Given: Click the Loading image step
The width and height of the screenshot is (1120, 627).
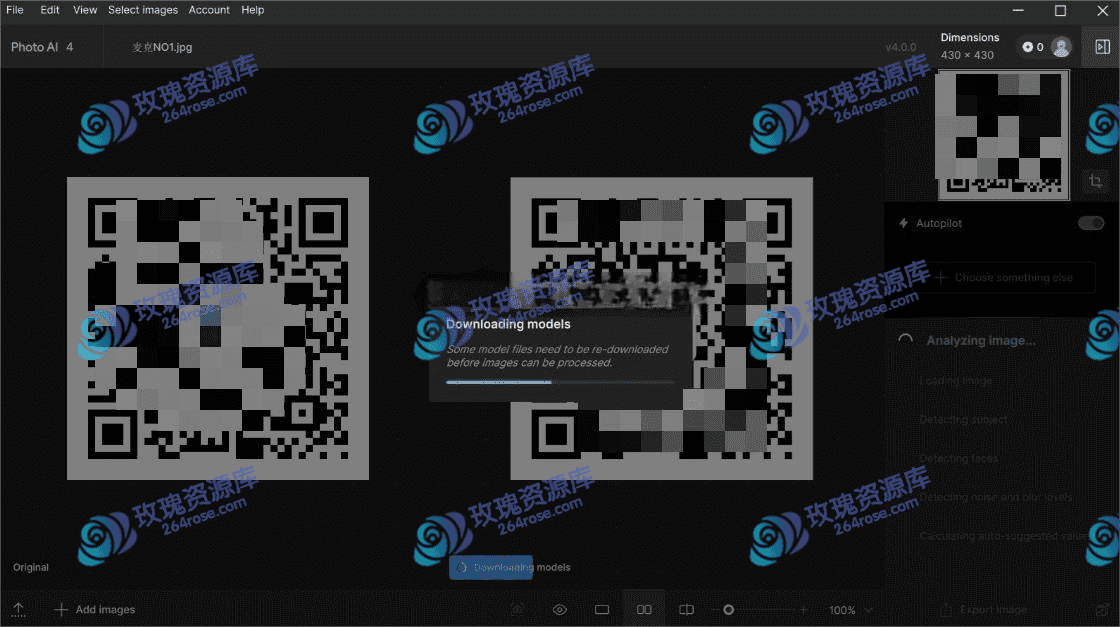Looking at the screenshot, I should coord(956,381).
